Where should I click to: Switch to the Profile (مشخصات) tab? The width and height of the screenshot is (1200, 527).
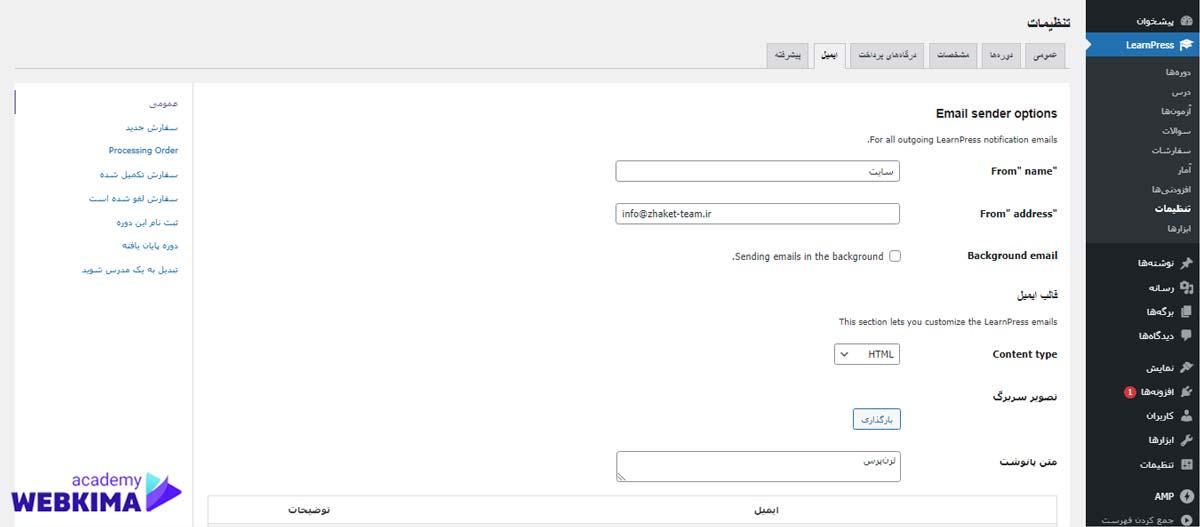click(x=952, y=55)
